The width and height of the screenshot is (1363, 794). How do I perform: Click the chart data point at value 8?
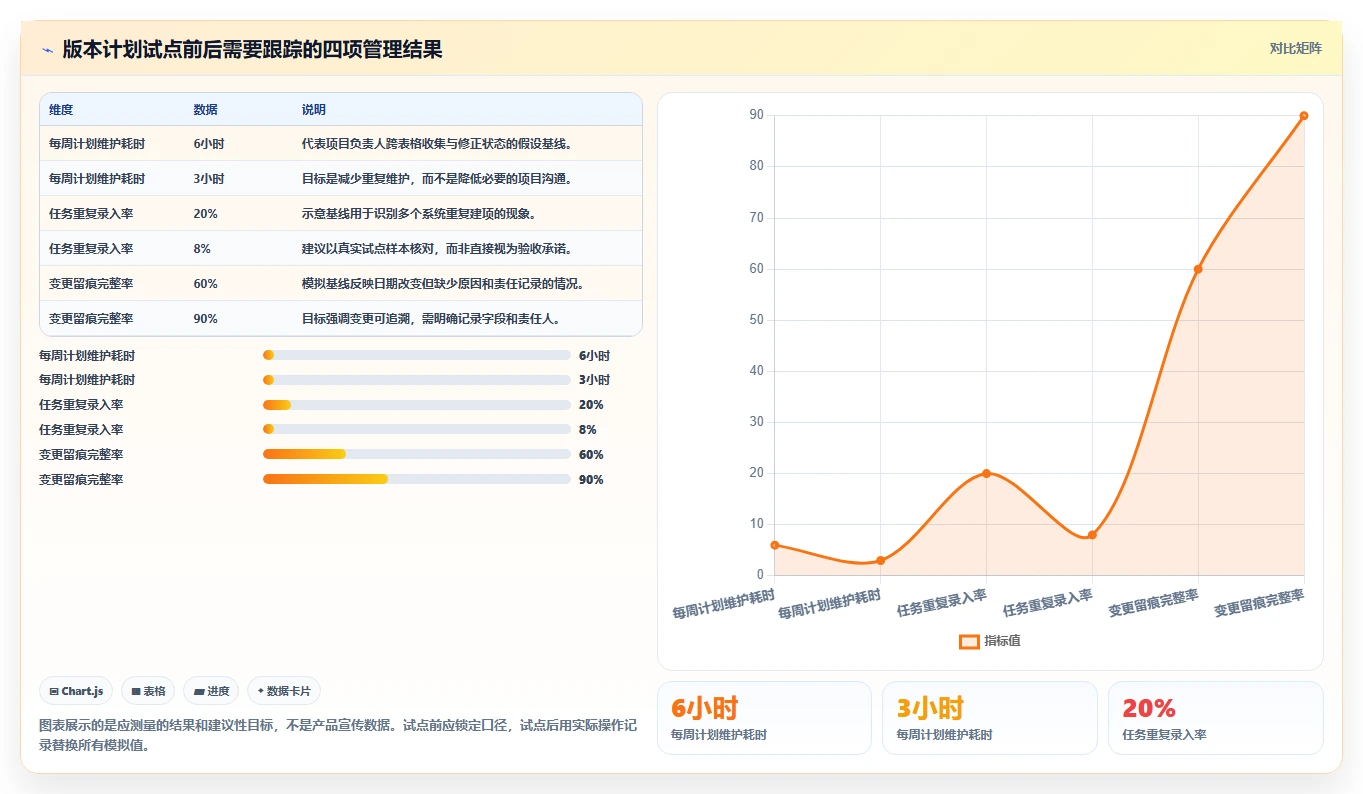tap(1092, 535)
